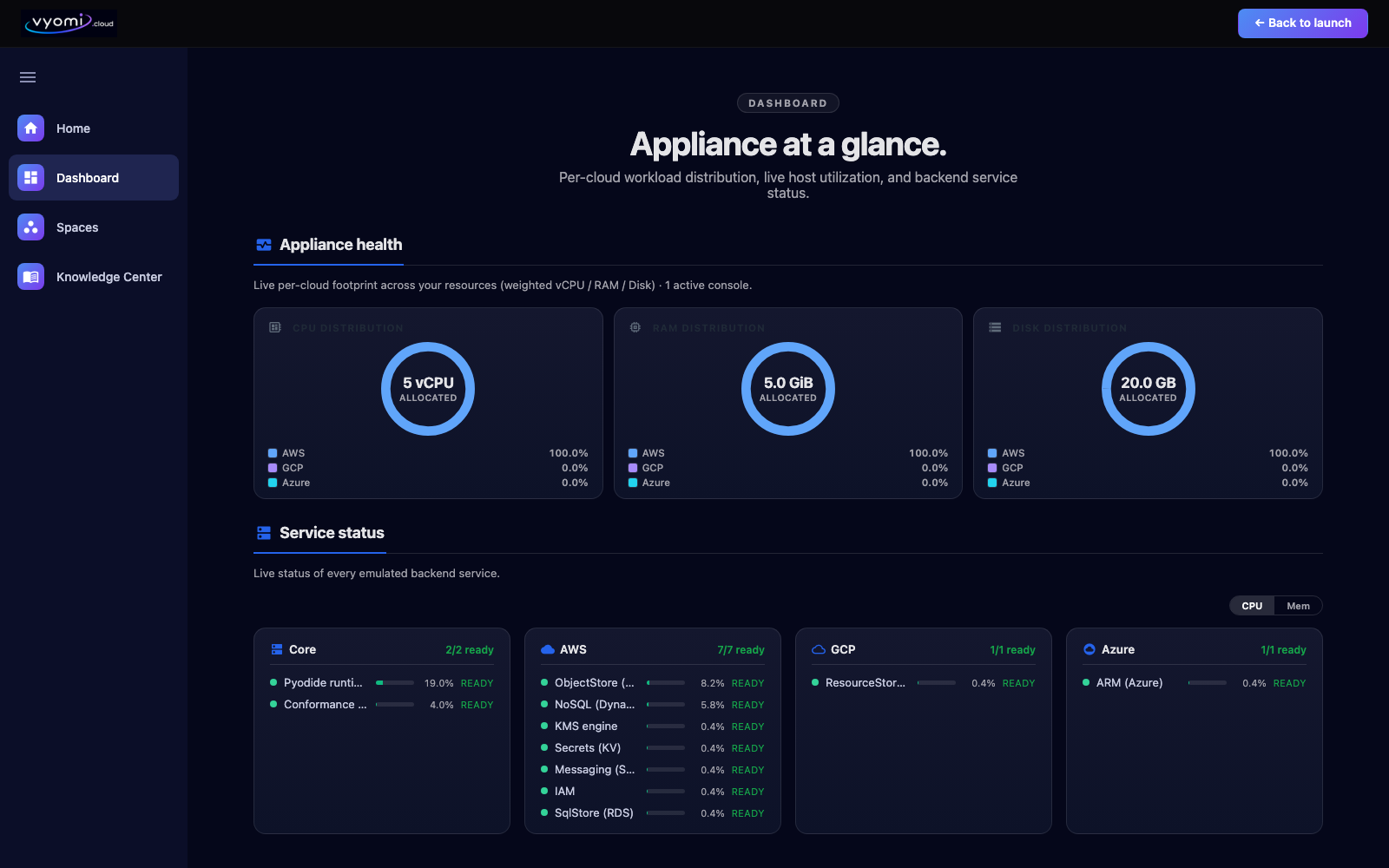Image resolution: width=1389 pixels, height=868 pixels.
Task: Click Azure cyan swatch in Disk distribution
Action: pyautogui.click(x=992, y=483)
